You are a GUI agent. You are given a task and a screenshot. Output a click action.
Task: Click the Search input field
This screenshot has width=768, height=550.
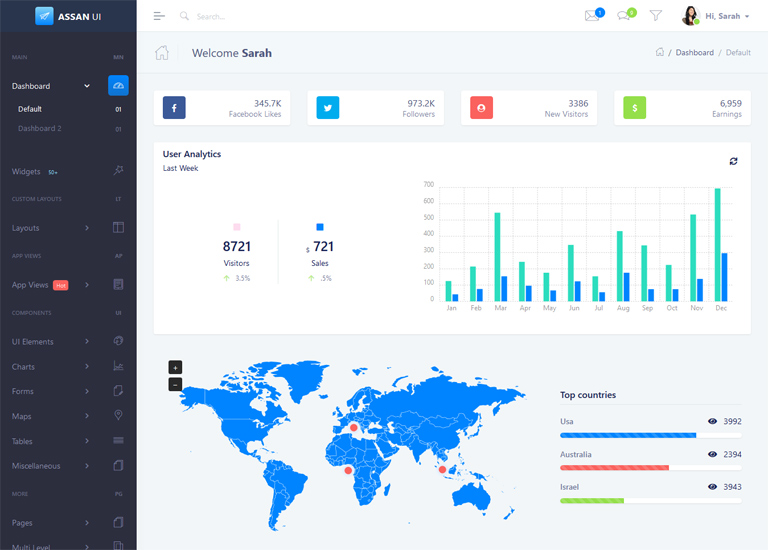[260, 17]
